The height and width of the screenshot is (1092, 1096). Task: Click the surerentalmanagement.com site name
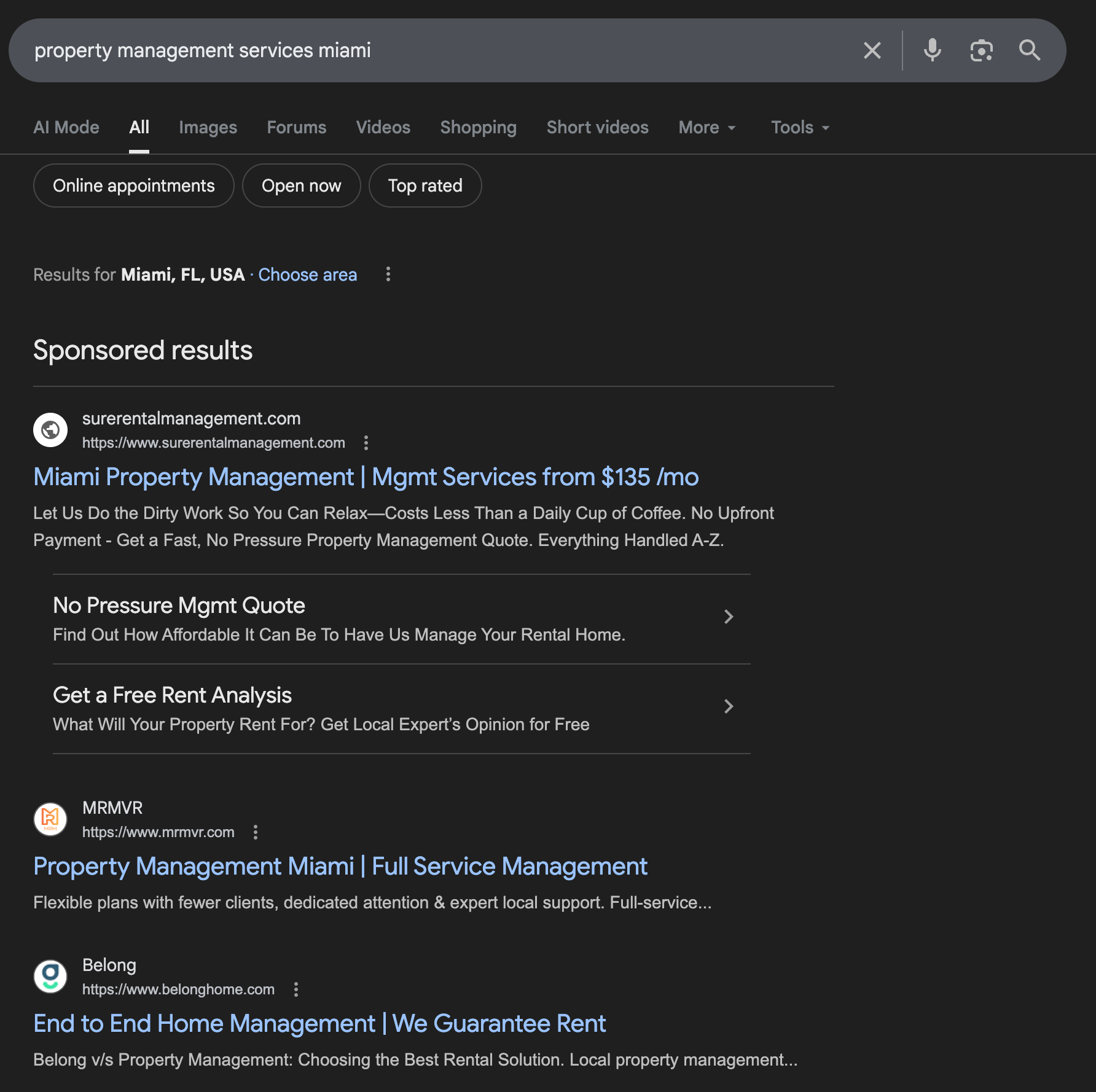coord(192,418)
